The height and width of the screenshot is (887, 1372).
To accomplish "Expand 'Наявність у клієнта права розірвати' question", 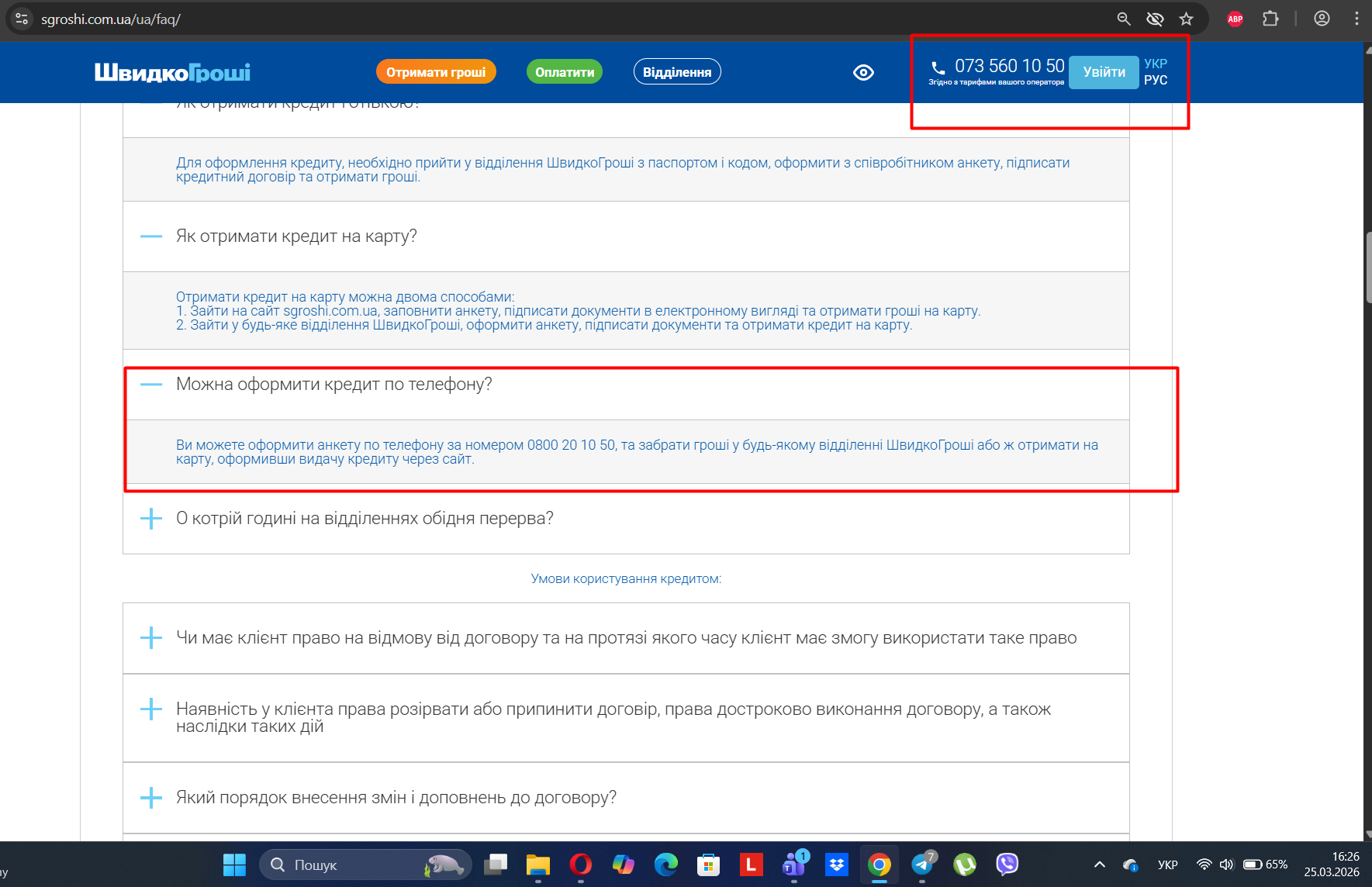I will point(151,709).
